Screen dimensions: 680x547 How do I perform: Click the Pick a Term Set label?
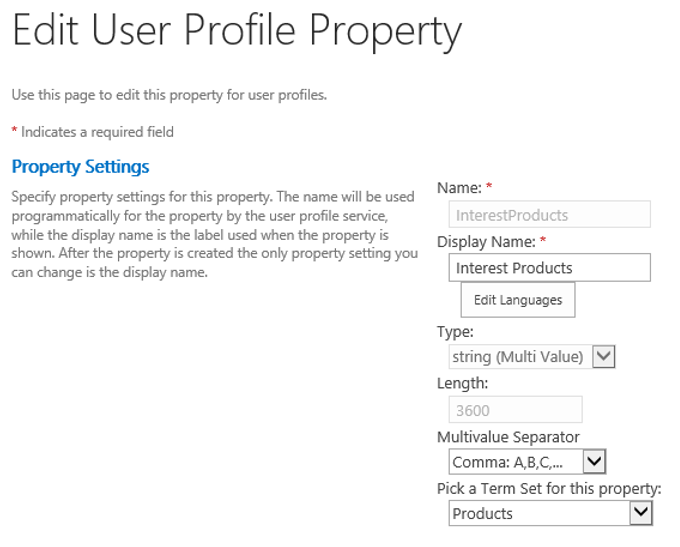point(549,489)
